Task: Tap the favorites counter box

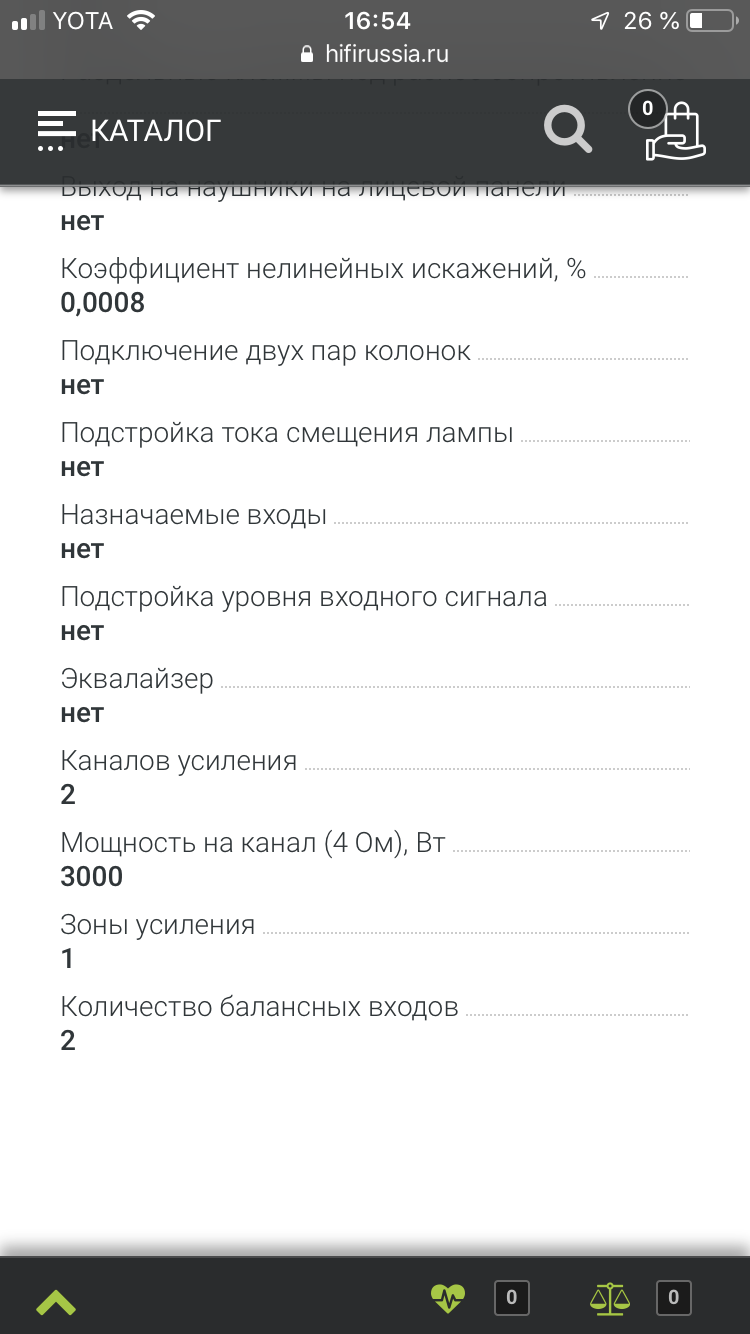Action: coord(511,1298)
